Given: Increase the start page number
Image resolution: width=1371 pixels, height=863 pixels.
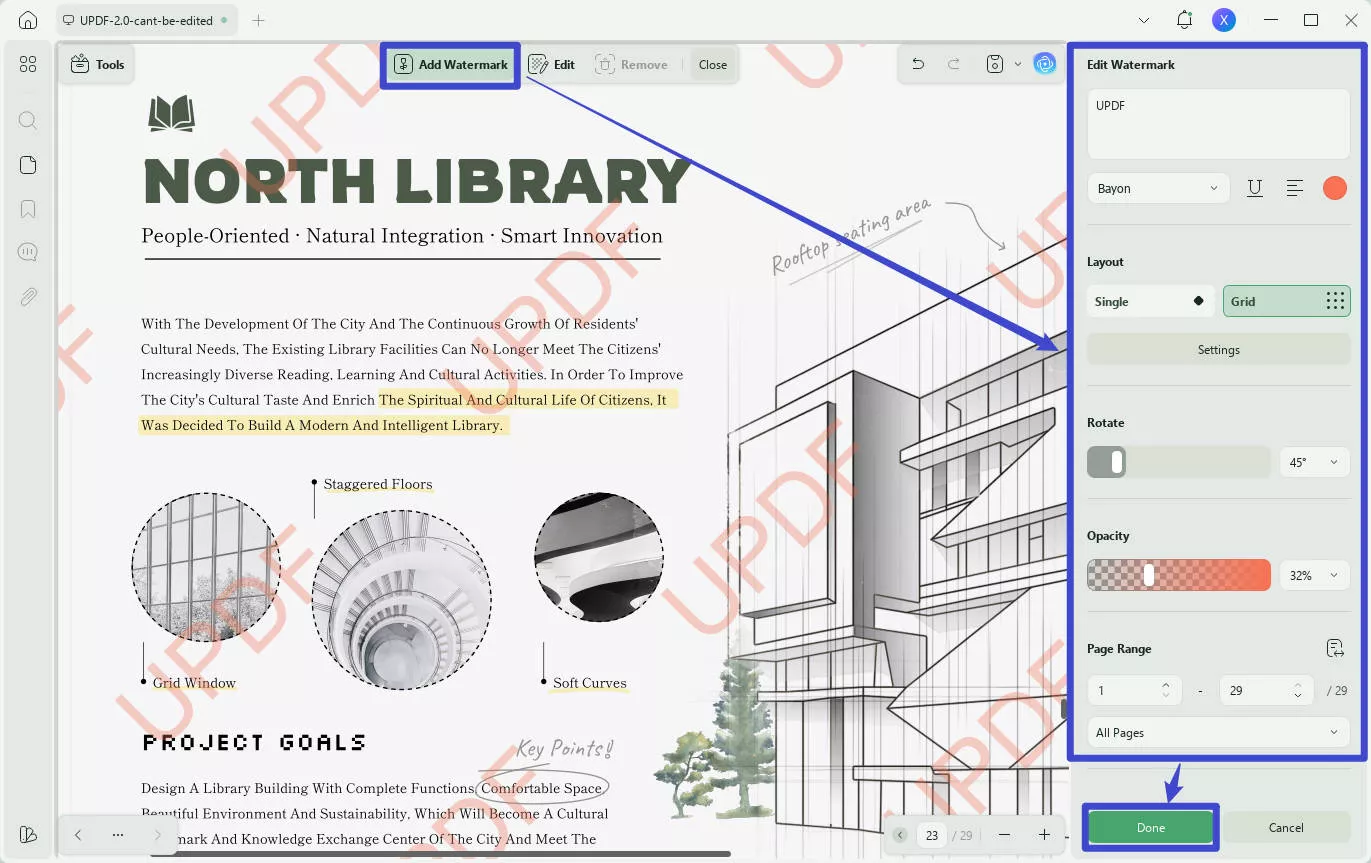Looking at the screenshot, I should [1165, 685].
